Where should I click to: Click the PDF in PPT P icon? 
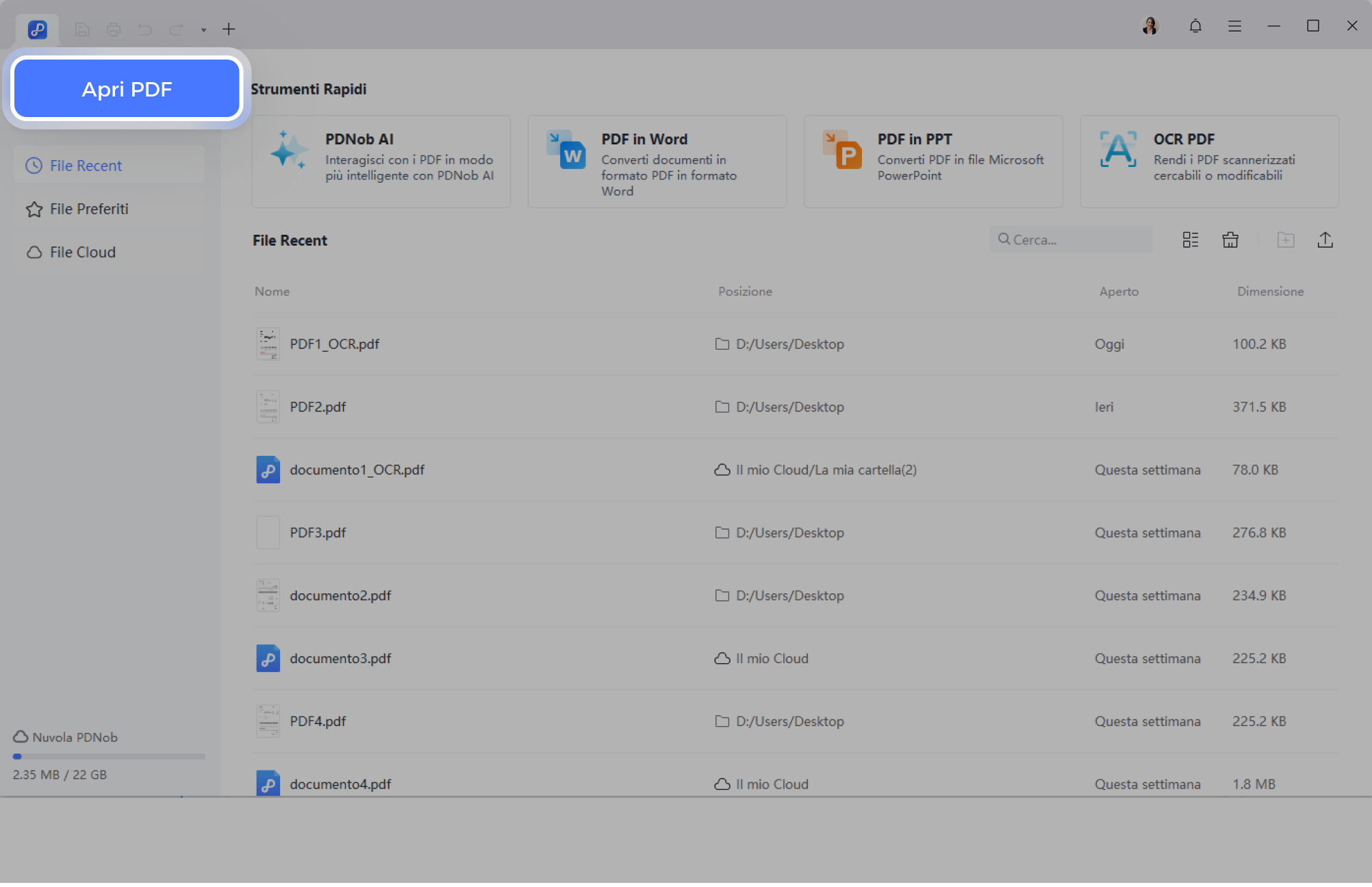tap(842, 149)
